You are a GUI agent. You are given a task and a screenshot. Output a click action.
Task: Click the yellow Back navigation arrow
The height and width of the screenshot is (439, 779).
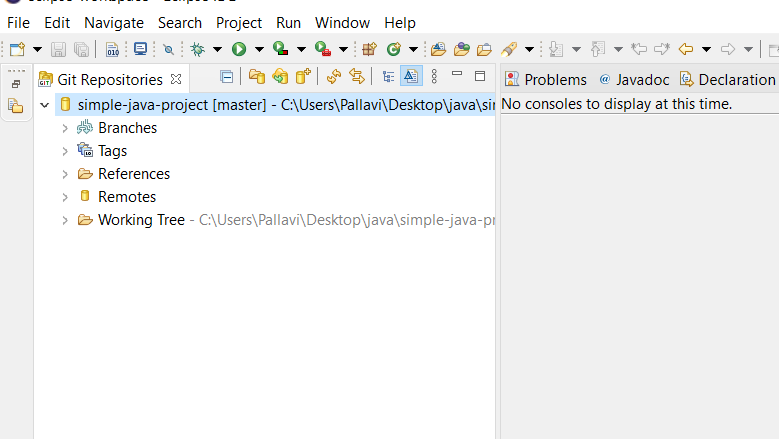[686, 49]
